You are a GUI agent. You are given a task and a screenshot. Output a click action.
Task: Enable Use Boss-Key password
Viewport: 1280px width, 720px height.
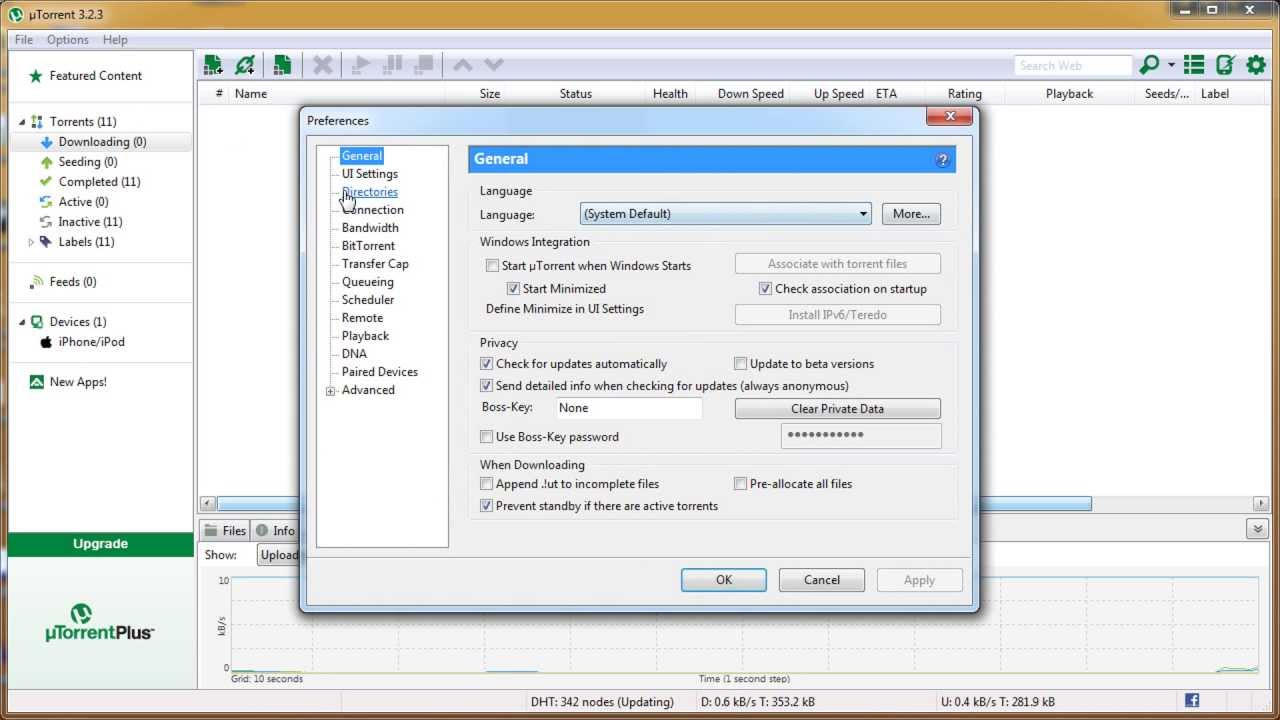point(487,437)
